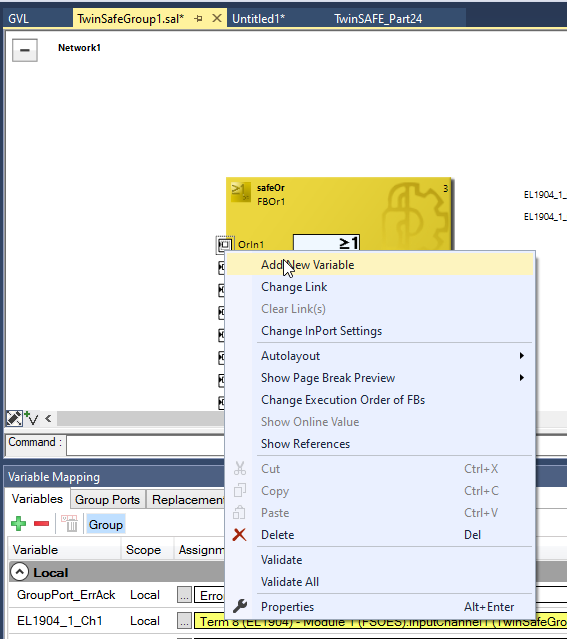
Task: Click the Assignment column header
Action: pos(200,550)
